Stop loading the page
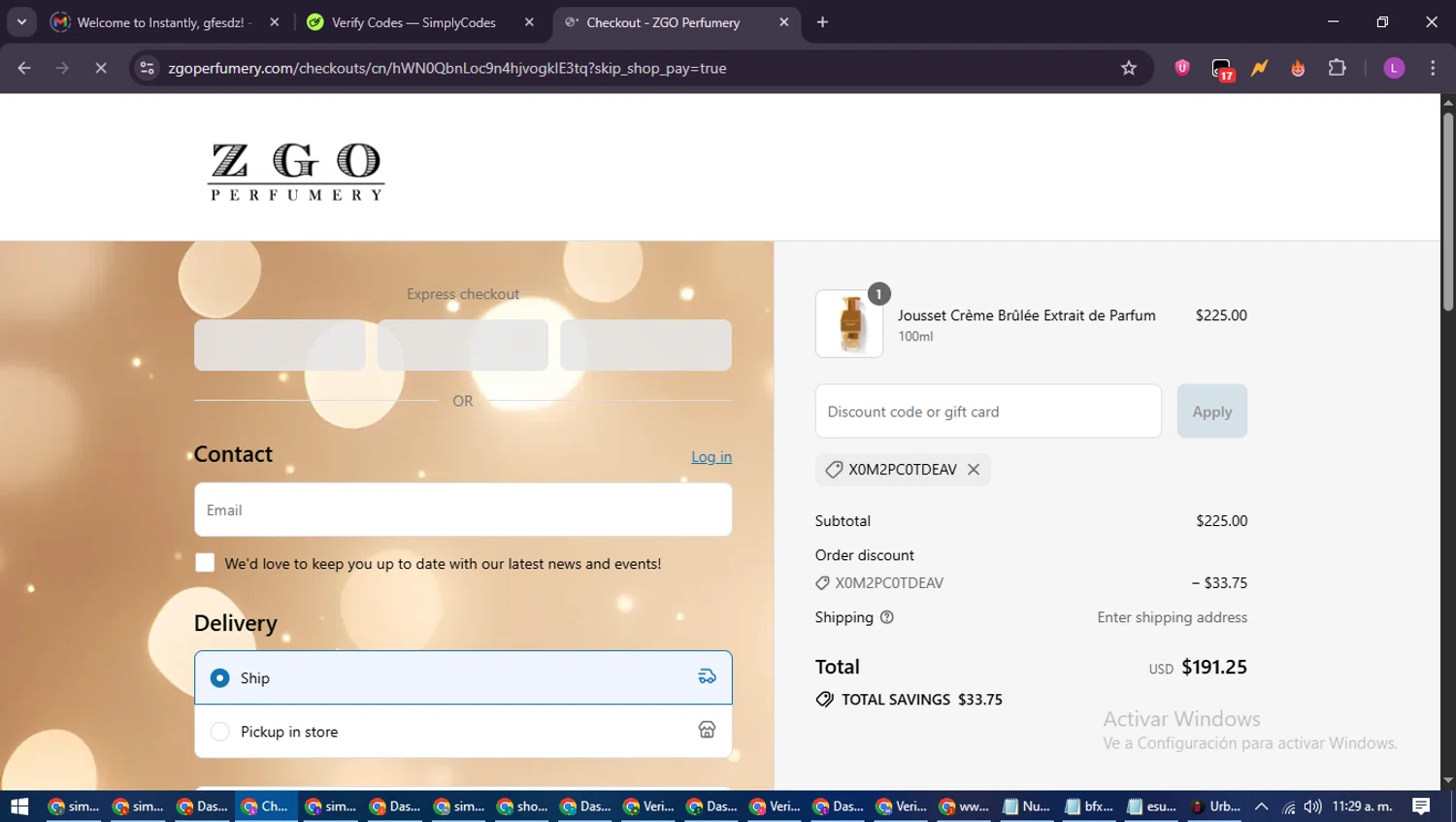Viewport: 1456px width, 822px height. (100, 68)
